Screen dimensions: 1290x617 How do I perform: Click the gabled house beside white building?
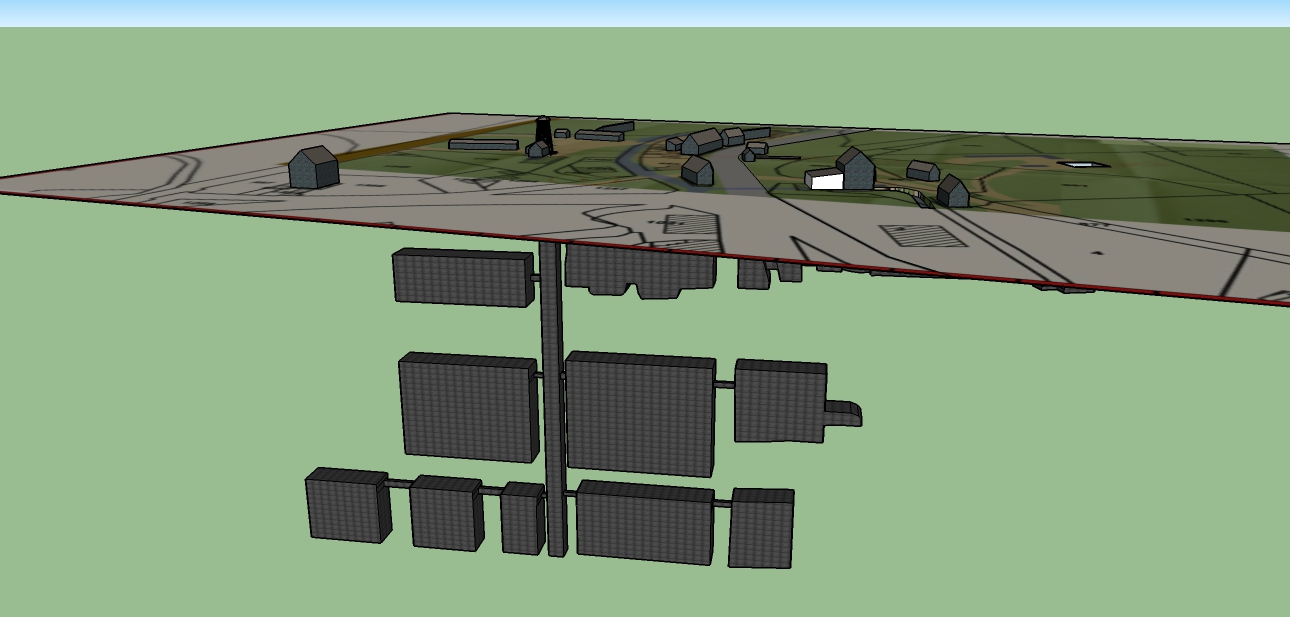pyautogui.click(x=856, y=170)
